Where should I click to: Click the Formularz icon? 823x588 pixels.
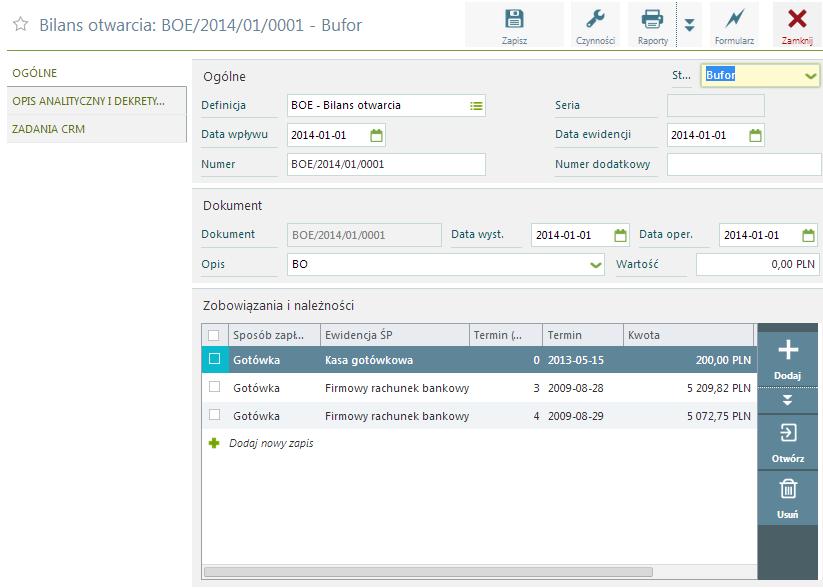tap(734, 19)
